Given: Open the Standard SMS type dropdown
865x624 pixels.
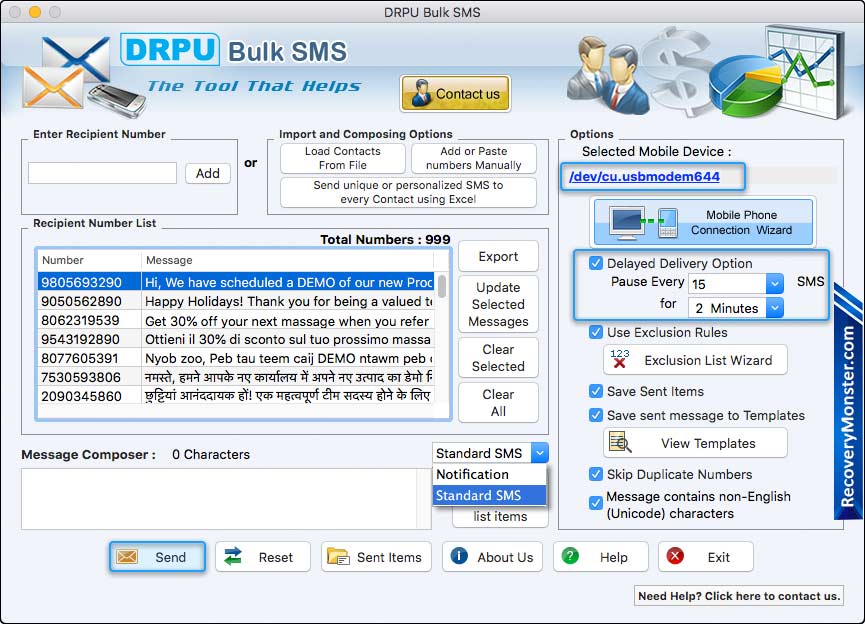Looking at the screenshot, I should [x=540, y=453].
